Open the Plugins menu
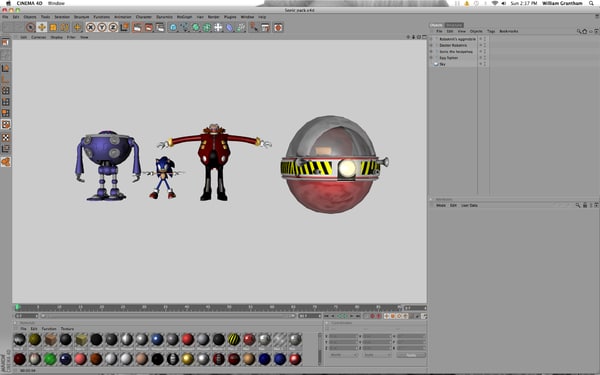 [230, 17]
